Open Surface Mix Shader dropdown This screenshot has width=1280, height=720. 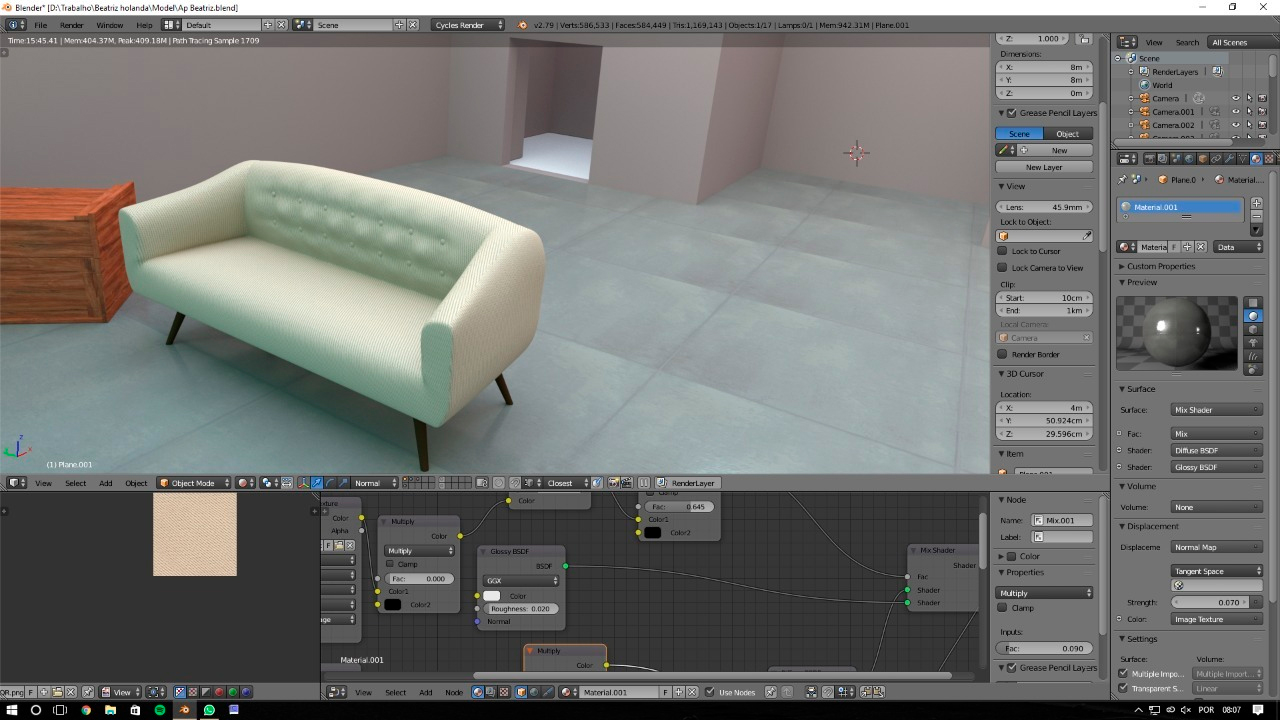click(x=1216, y=410)
